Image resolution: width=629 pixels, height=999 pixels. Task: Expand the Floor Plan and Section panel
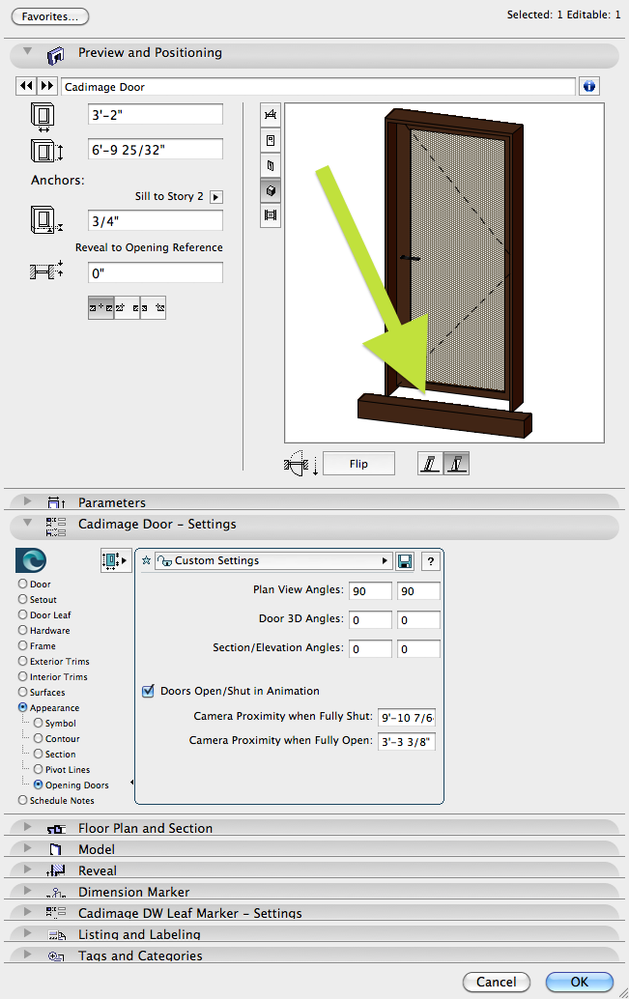(x=27, y=827)
